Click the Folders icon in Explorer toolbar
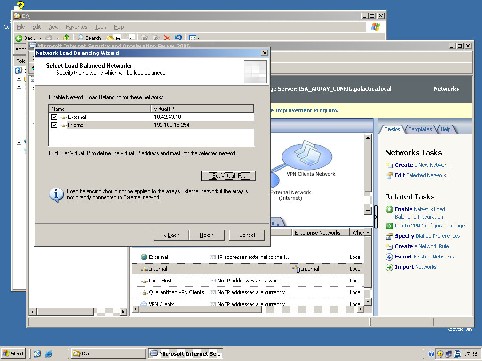Screen dimensions: 482x361 pos(111,38)
